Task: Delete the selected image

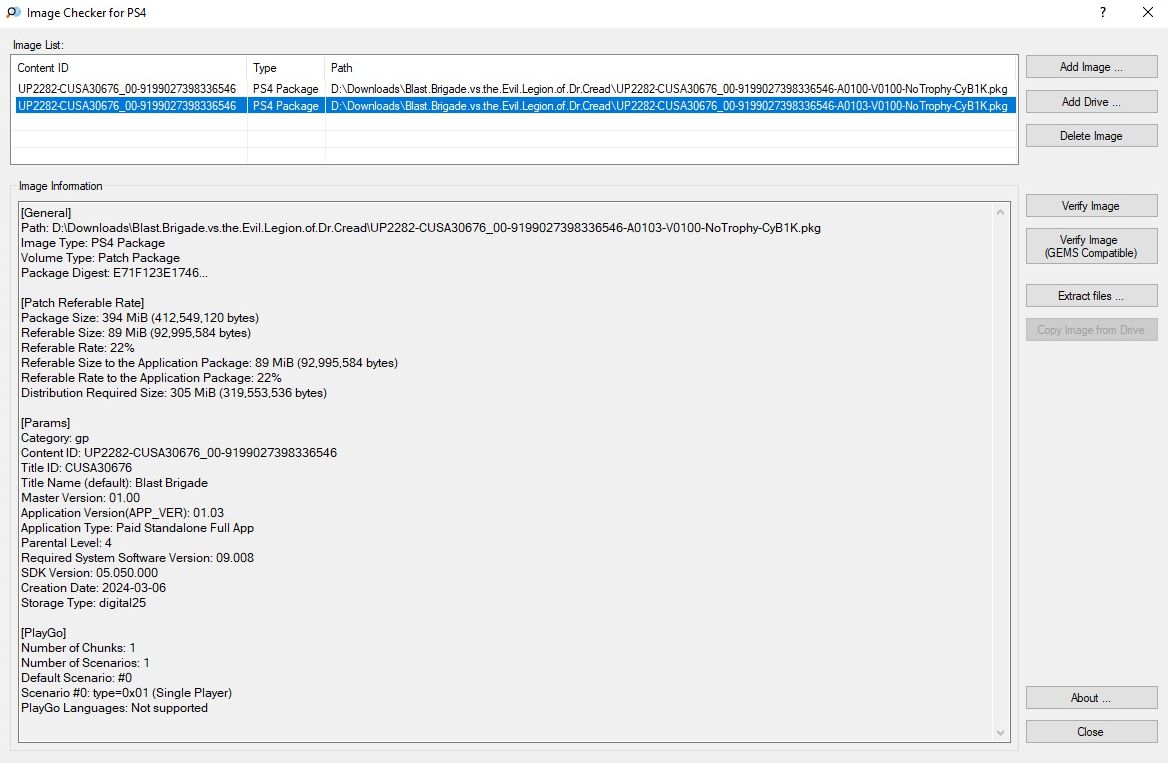Action: click(1091, 136)
